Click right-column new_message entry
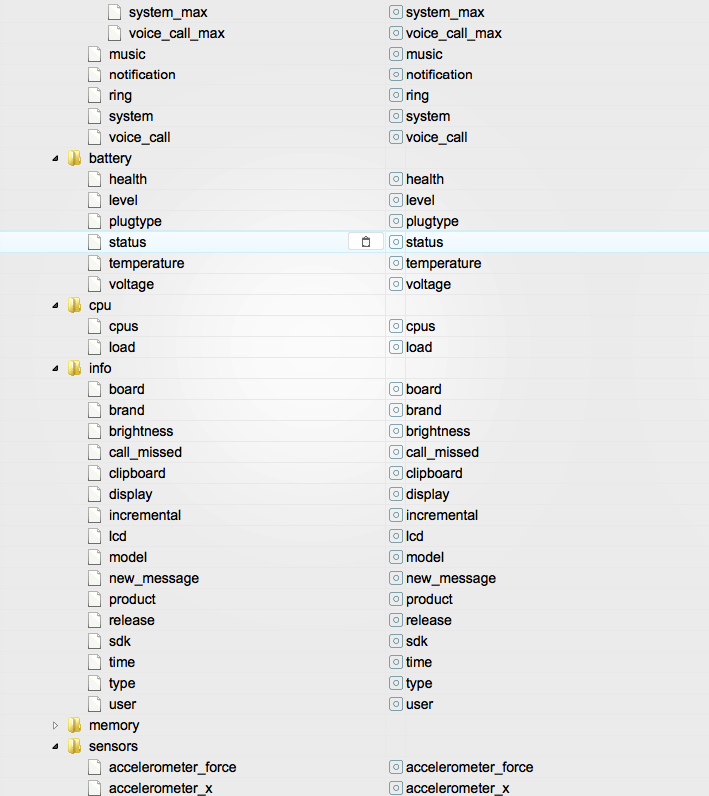This screenshot has width=709, height=796. 451,579
